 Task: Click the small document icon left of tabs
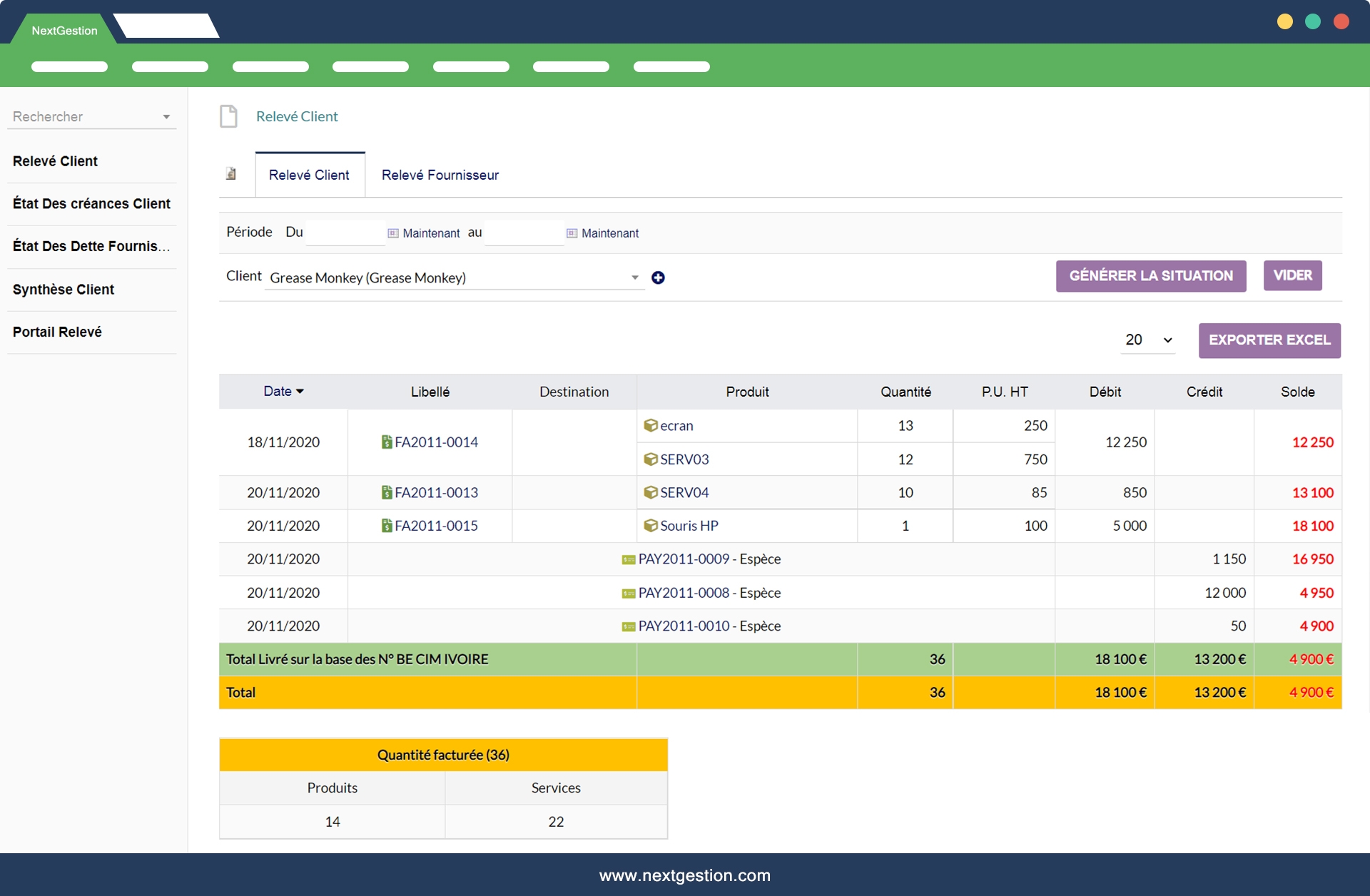(x=231, y=173)
